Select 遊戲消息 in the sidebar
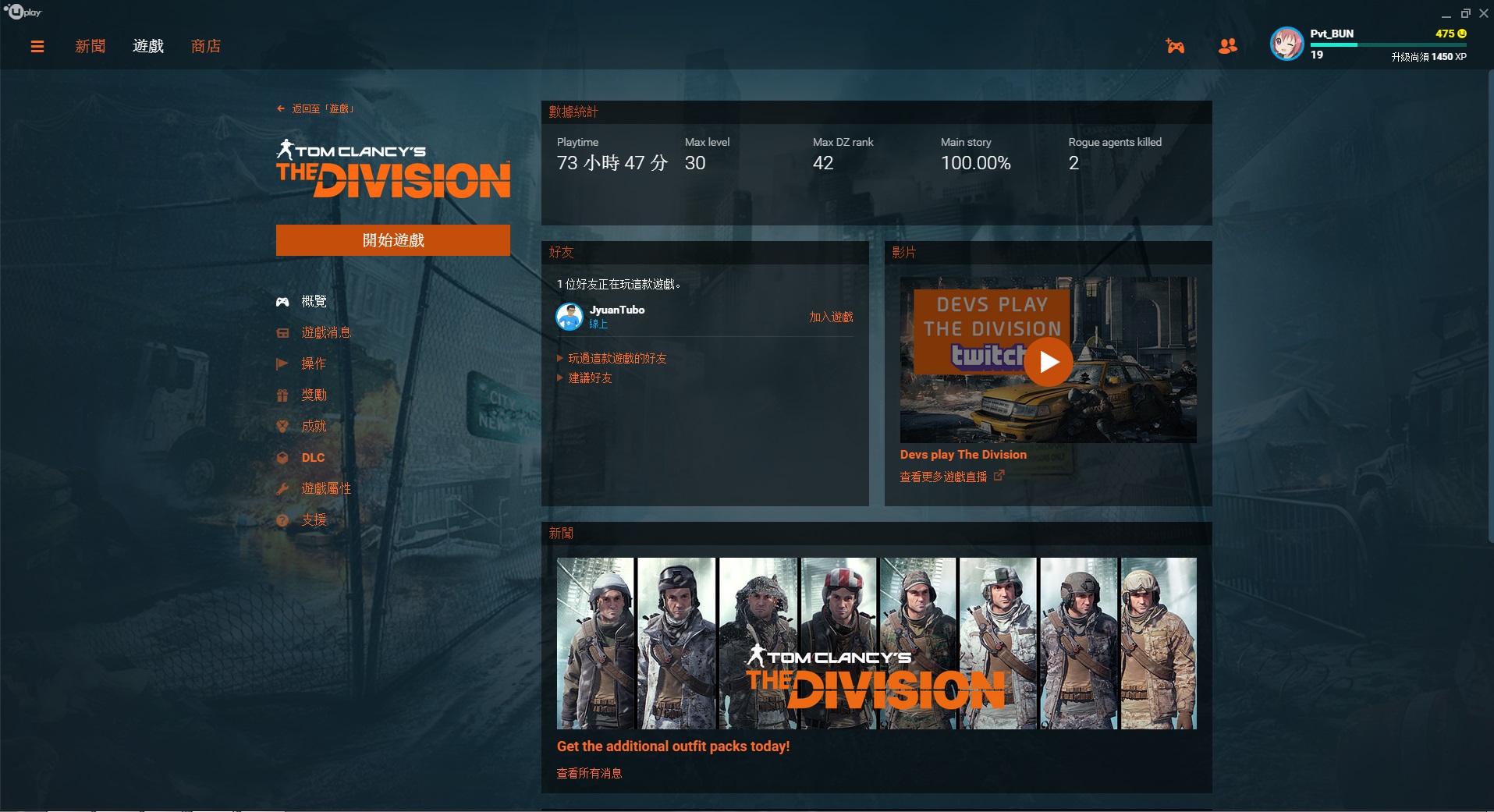The height and width of the screenshot is (812, 1494). point(326,333)
